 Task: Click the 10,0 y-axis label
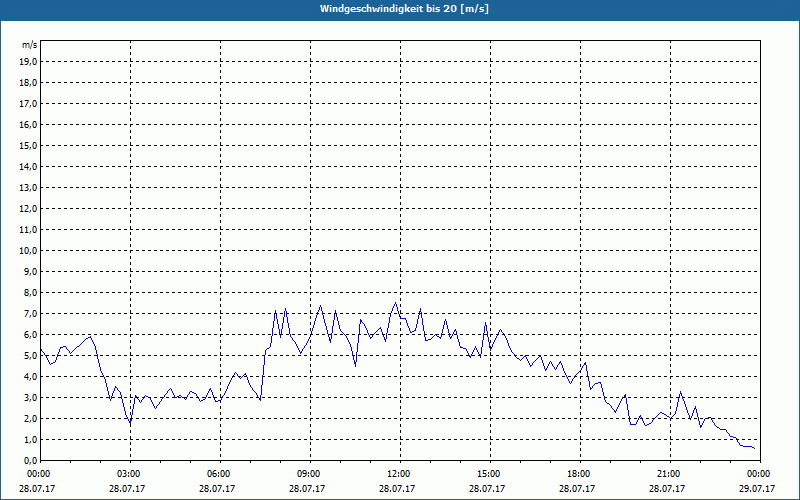(28, 251)
